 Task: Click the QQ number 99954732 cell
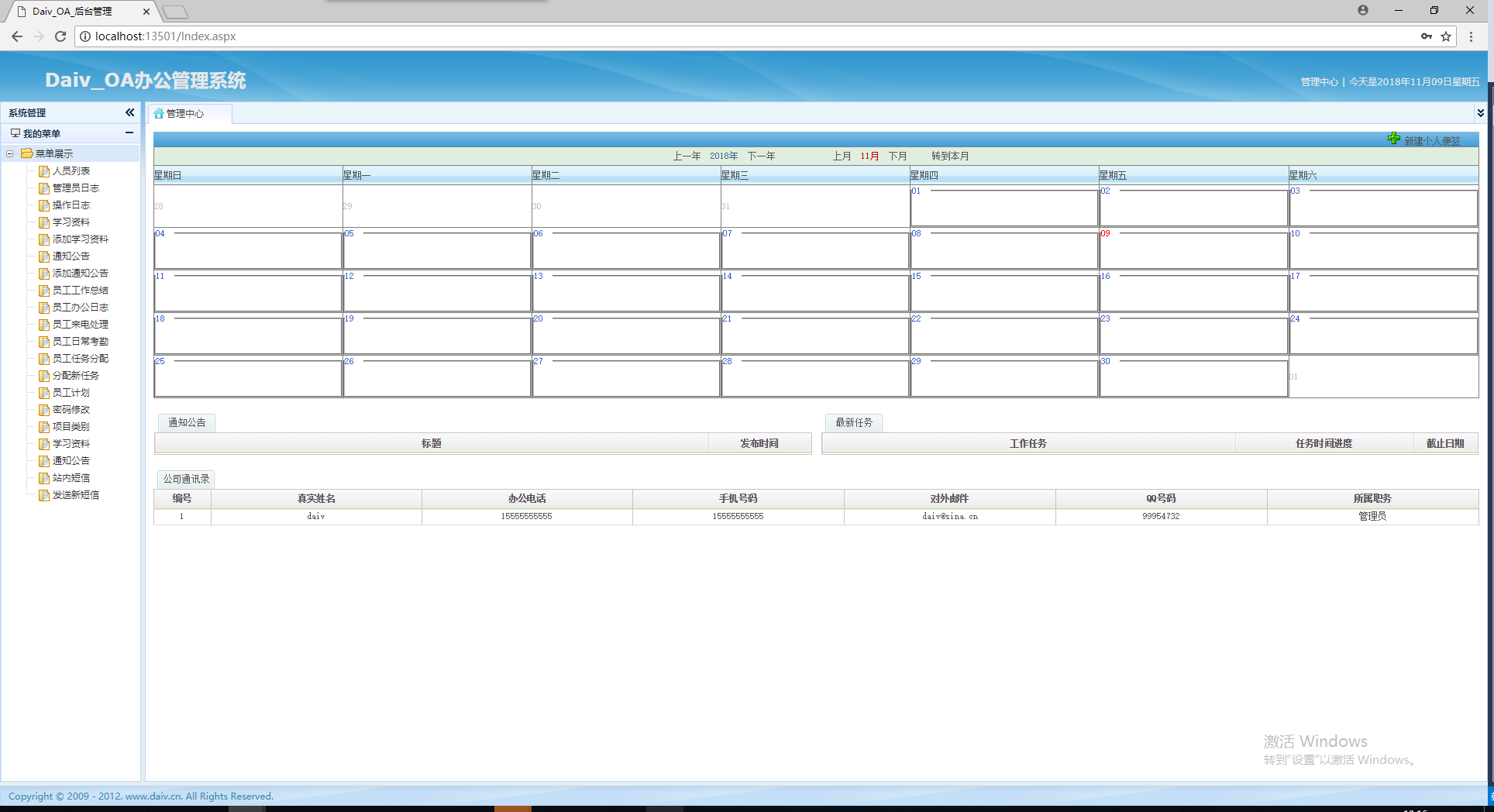1161,516
